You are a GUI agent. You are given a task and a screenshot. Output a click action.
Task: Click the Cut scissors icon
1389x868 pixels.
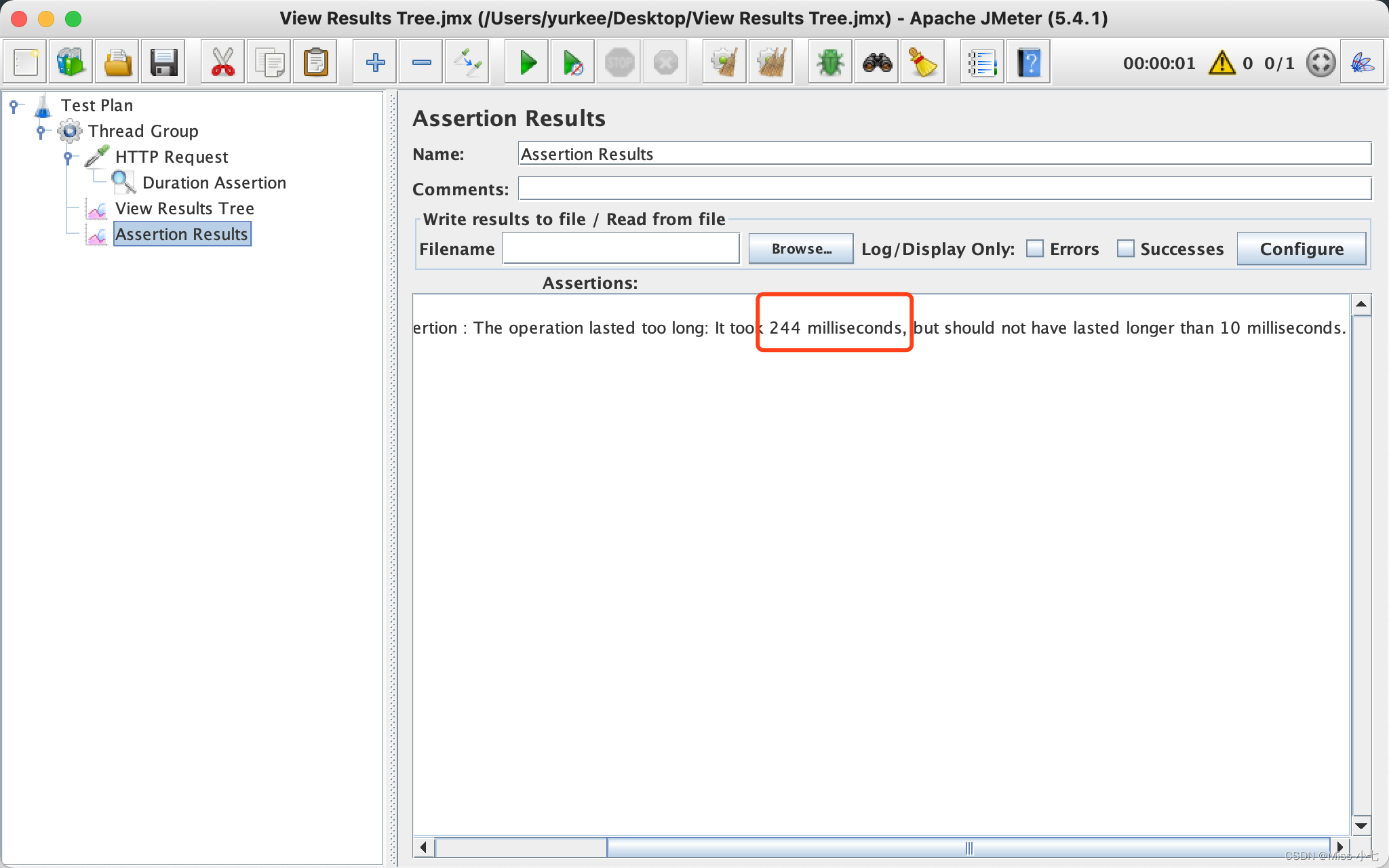click(222, 63)
